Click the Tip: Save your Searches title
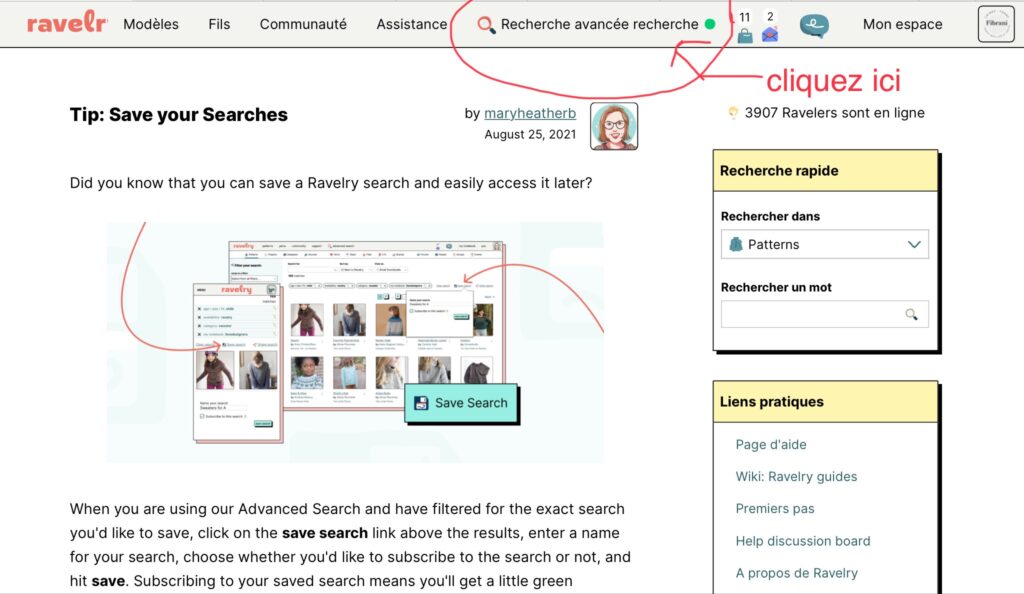The width and height of the screenshot is (1024, 594). tap(178, 115)
